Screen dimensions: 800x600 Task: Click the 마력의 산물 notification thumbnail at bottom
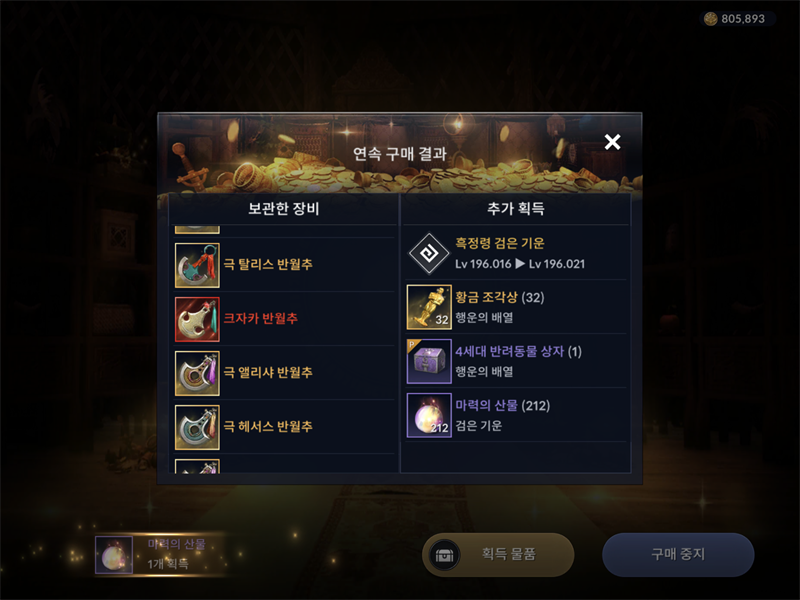click(x=114, y=555)
